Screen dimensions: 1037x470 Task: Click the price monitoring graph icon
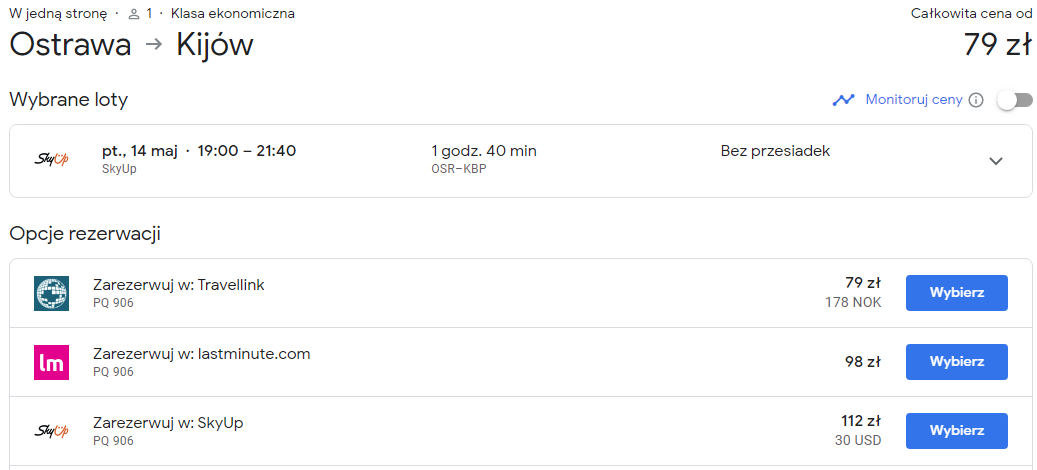843,100
